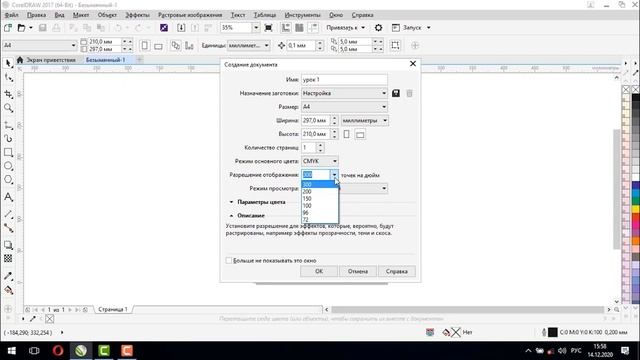Choose landscape orientation in dialog
Viewport: 640px width, 360px height.
(x=360, y=134)
